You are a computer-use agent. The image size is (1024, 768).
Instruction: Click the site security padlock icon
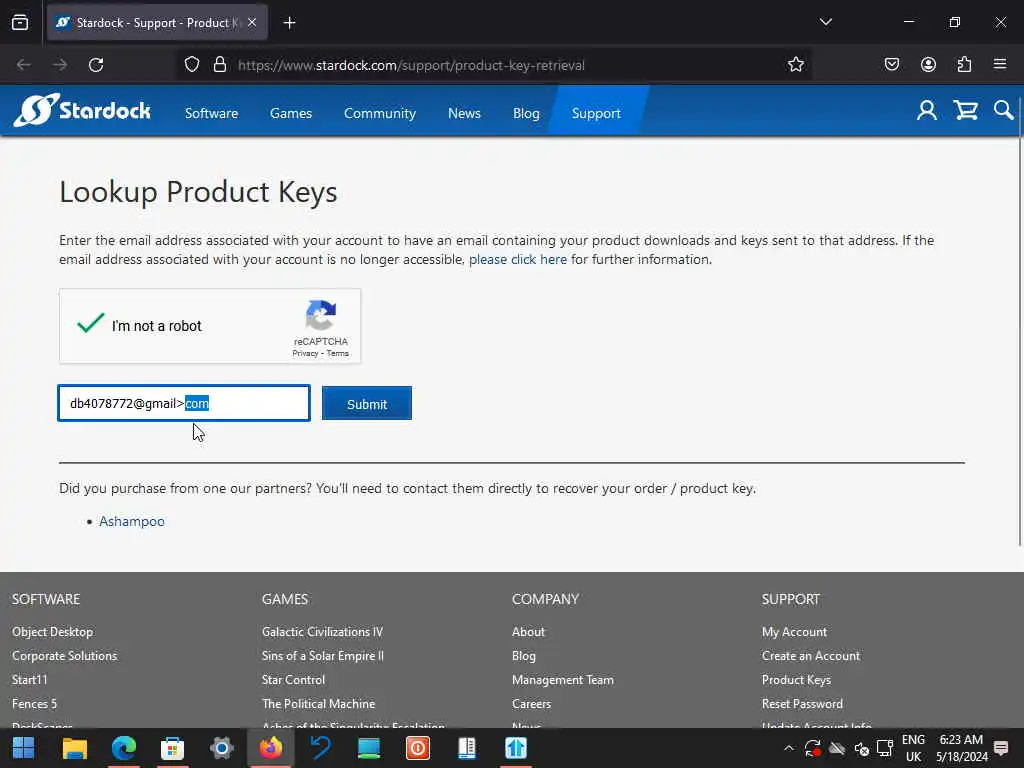point(220,65)
